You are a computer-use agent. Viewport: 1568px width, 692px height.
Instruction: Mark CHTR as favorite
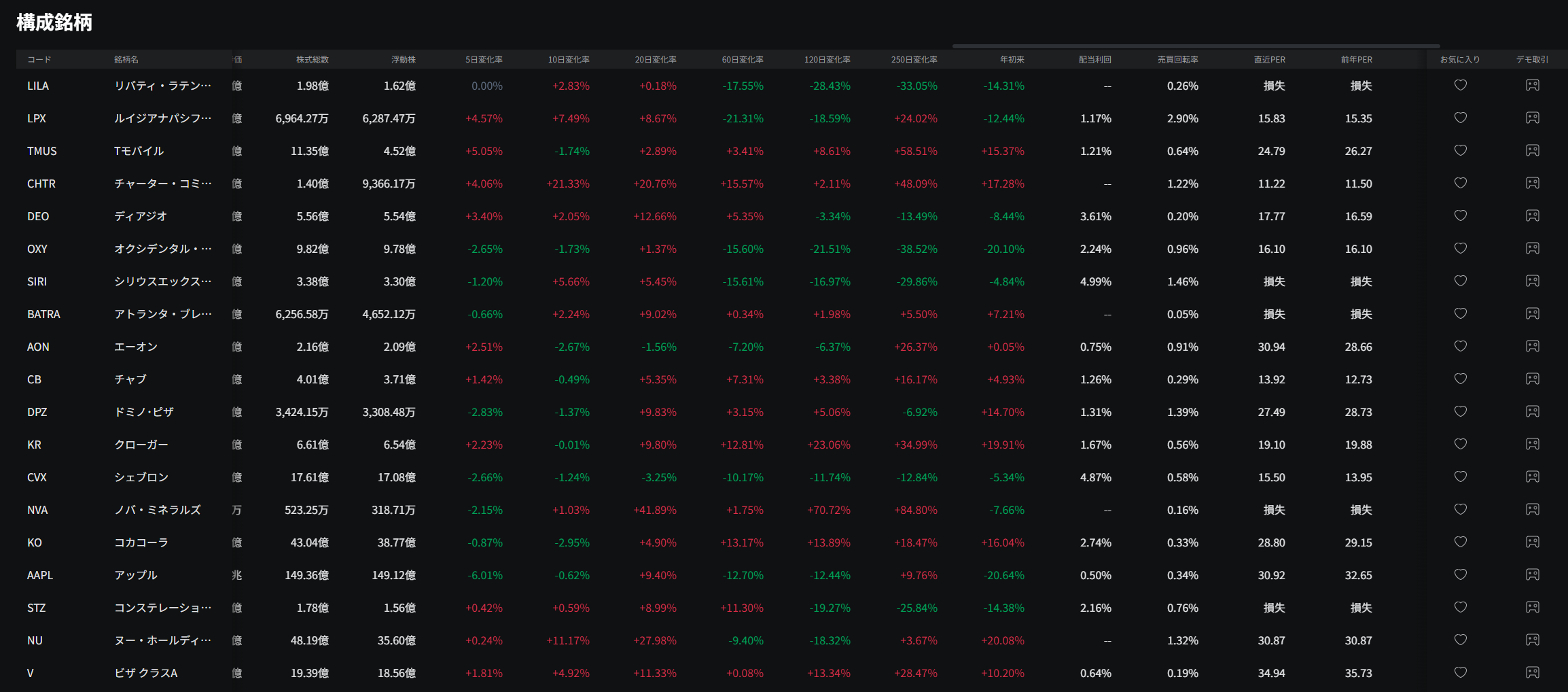coord(1460,184)
